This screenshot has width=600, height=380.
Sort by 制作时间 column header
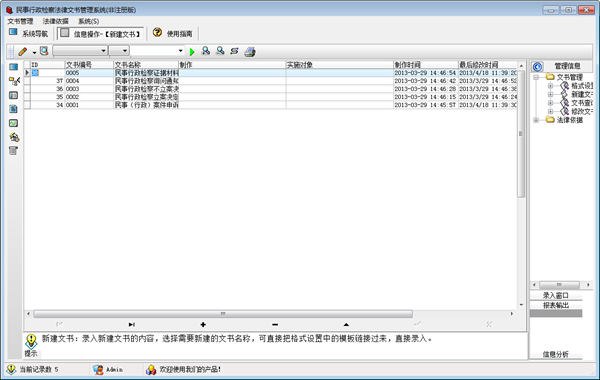pyautogui.click(x=426, y=65)
